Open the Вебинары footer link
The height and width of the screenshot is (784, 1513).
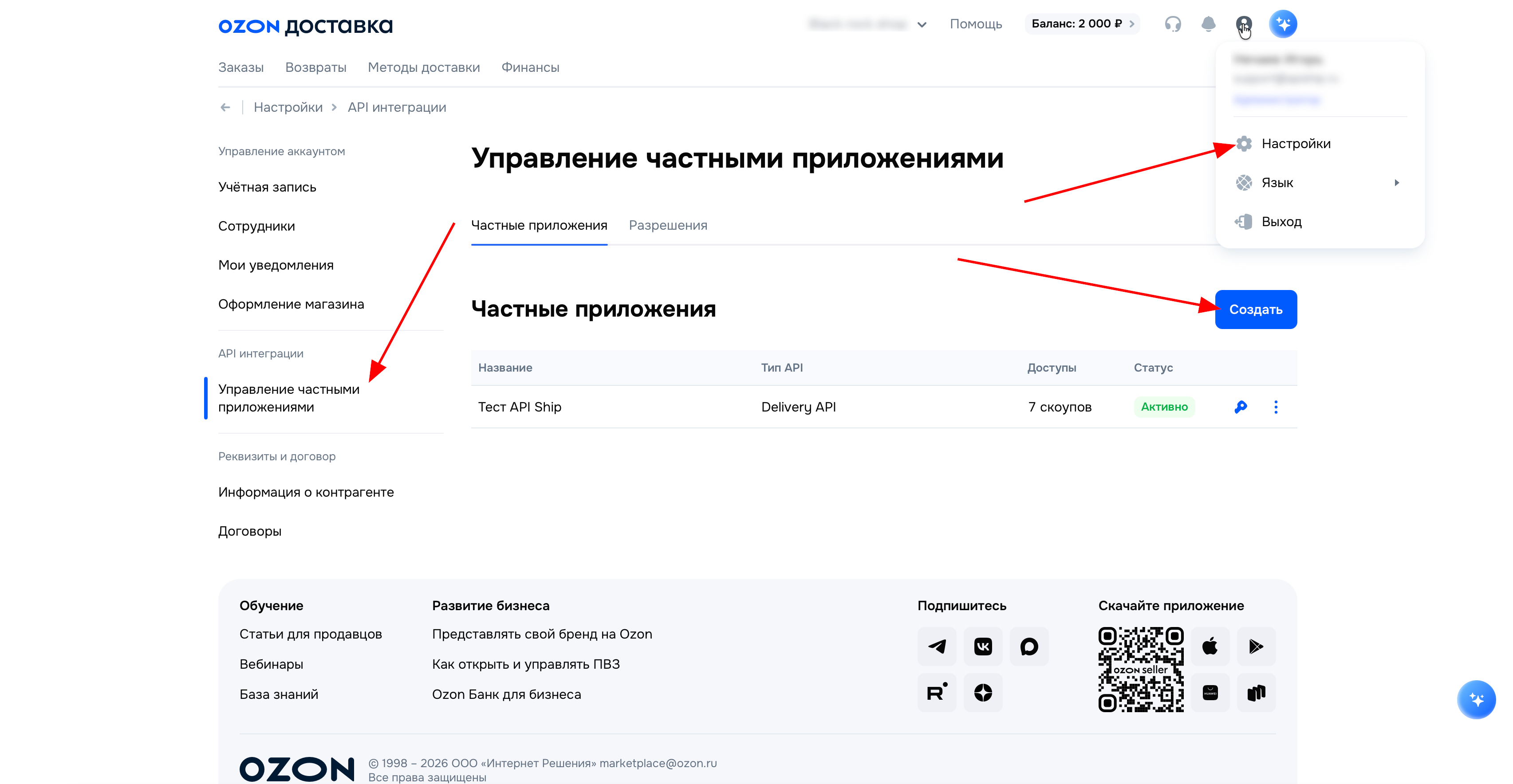pos(272,664)
